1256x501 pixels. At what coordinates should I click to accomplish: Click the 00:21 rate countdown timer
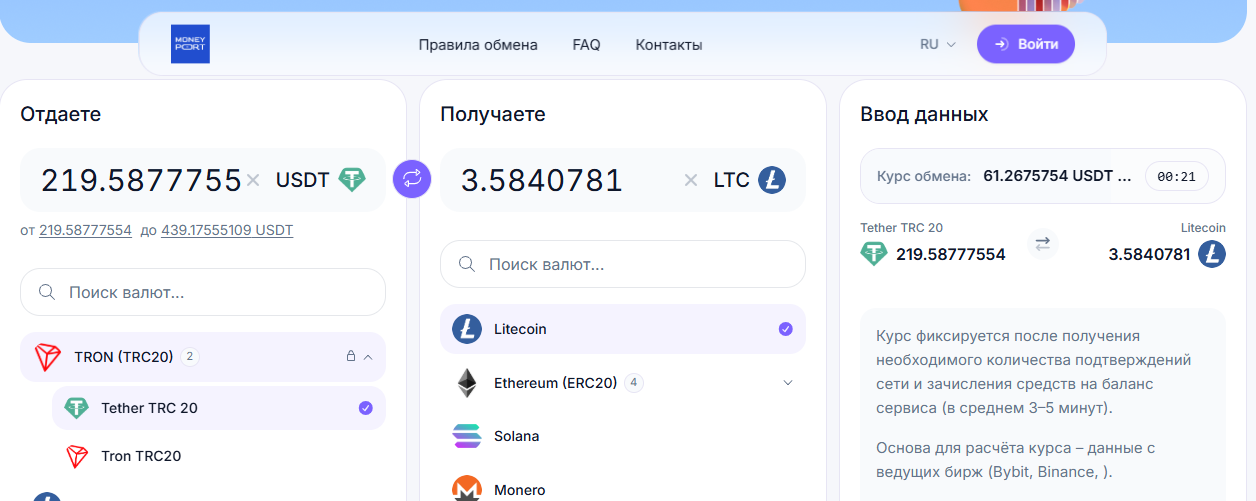[x=1177, y=176]
